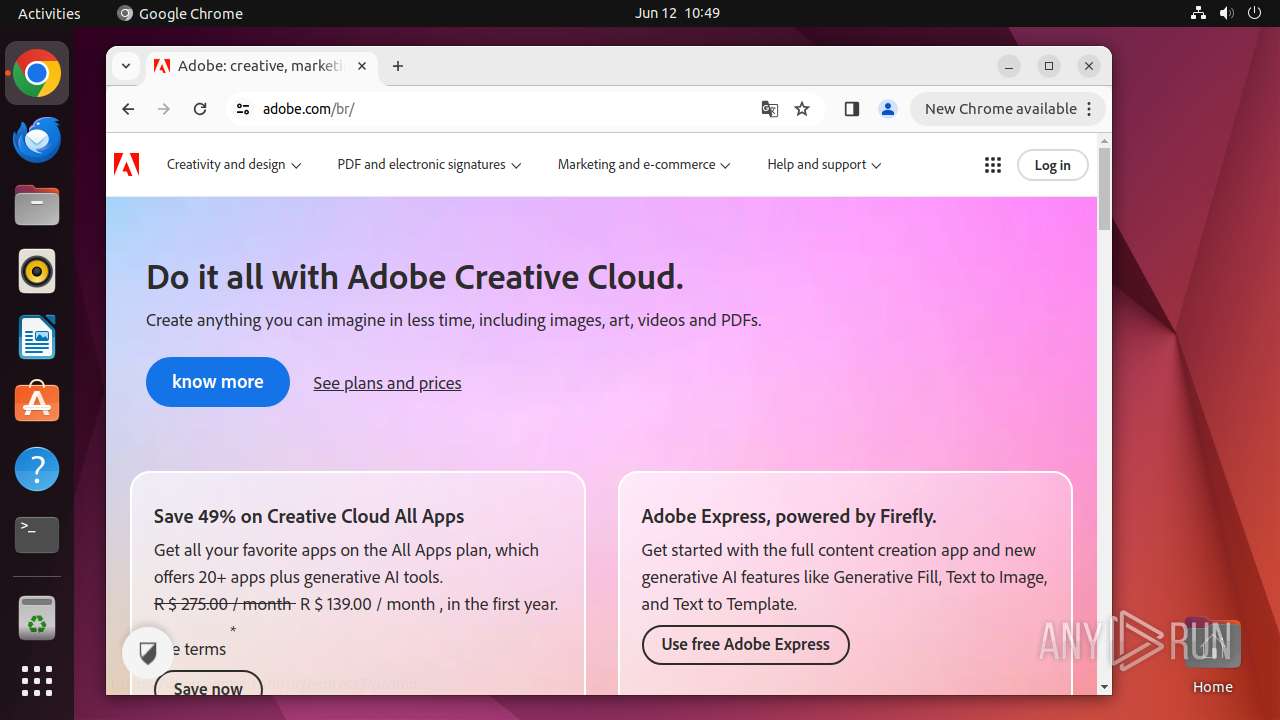Select the Adobe browser tab

(260, 66)
